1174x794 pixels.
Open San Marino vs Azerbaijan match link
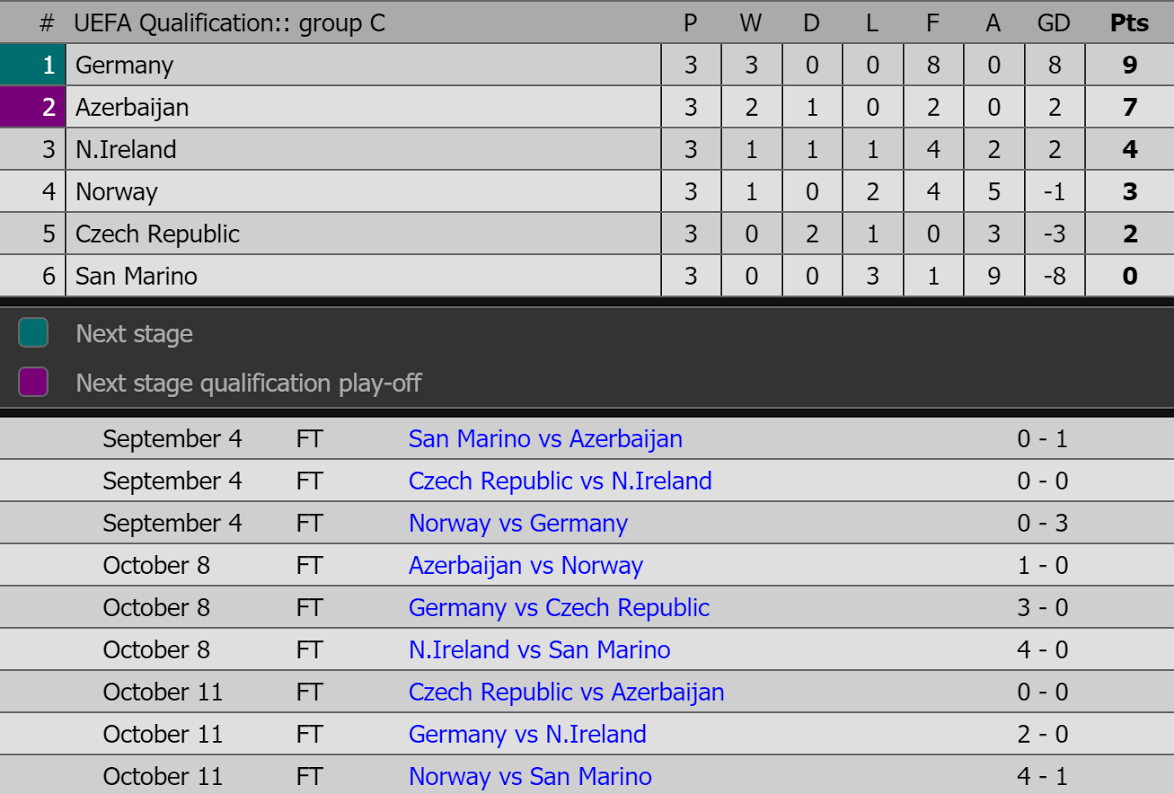coord(545,439)
